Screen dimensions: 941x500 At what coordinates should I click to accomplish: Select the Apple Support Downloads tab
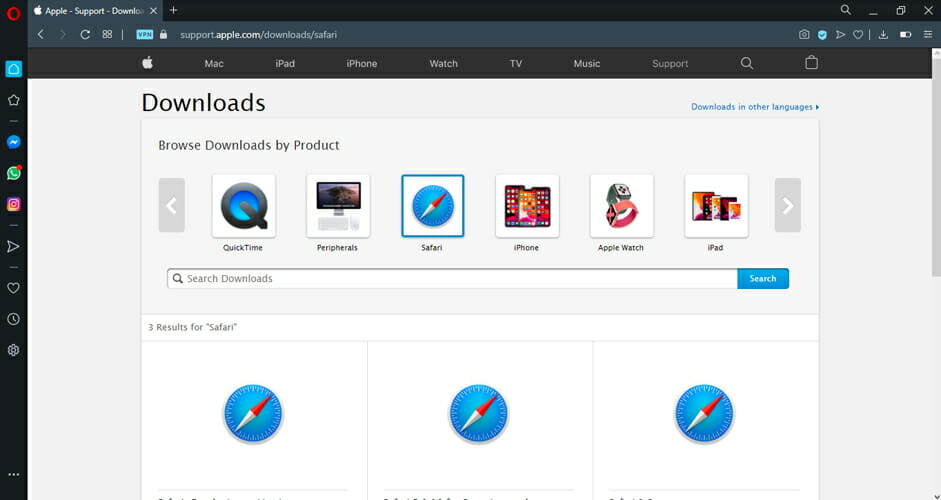(95, 11)
